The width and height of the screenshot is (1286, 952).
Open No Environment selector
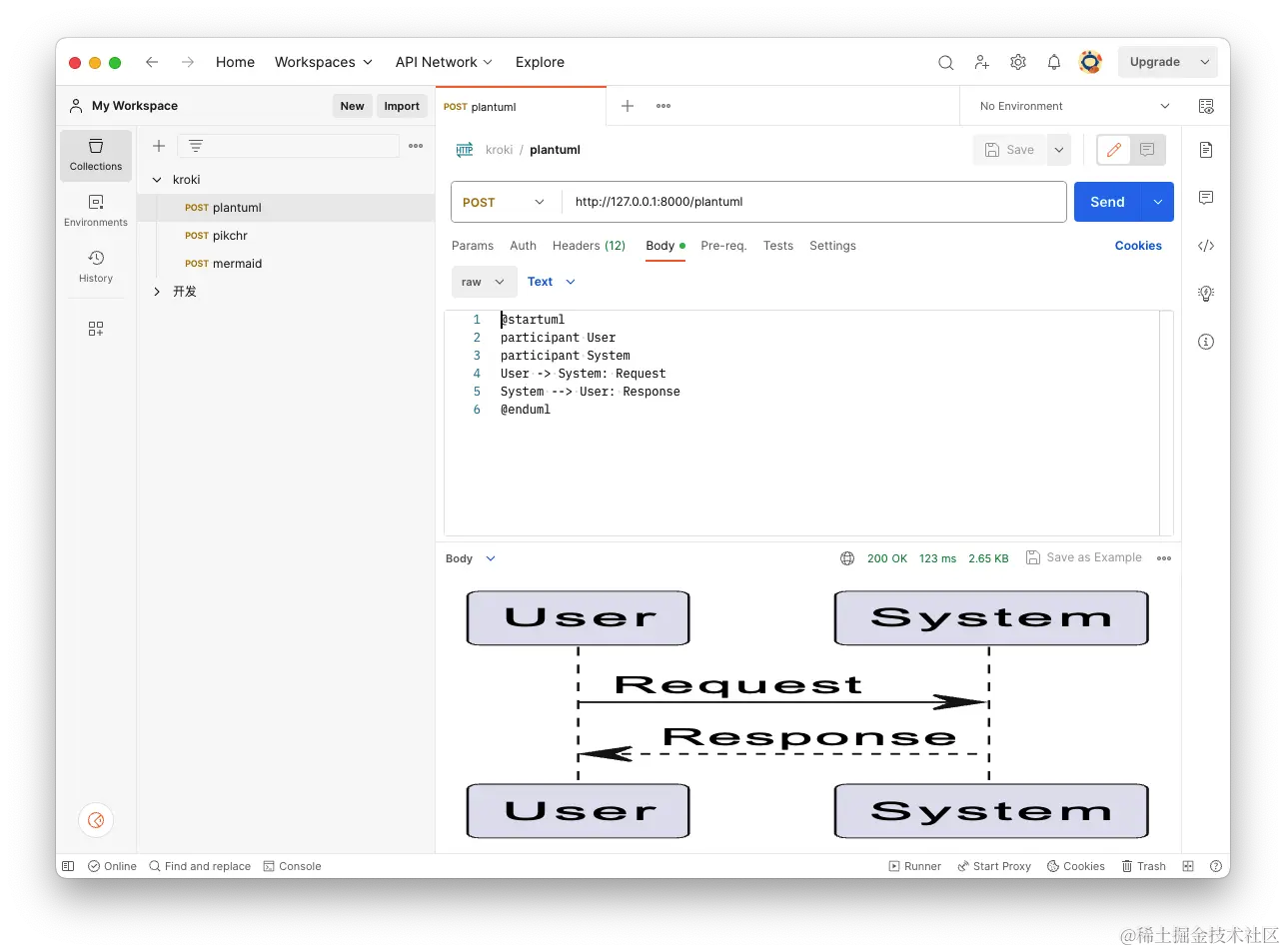tap(1072, 106)
